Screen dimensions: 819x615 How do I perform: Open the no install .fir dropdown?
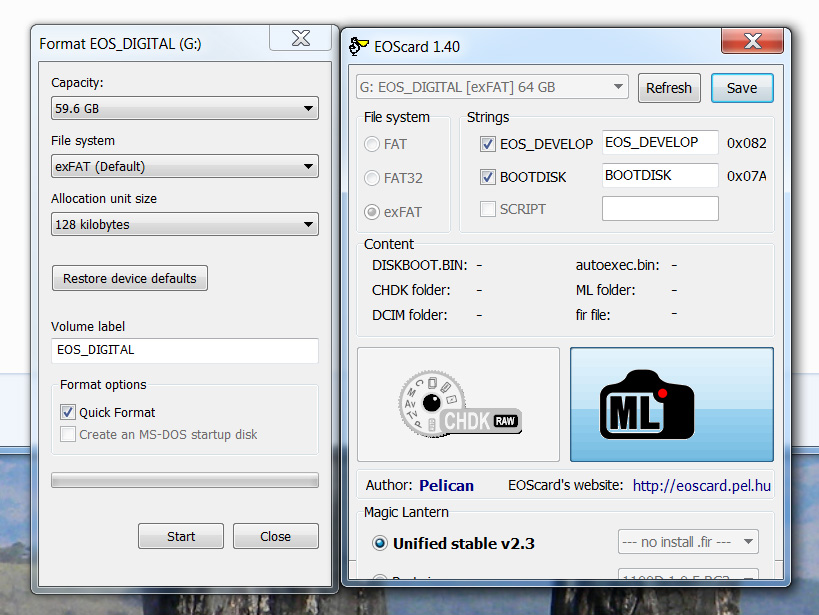pyautogui.click(x=688, y=542)
